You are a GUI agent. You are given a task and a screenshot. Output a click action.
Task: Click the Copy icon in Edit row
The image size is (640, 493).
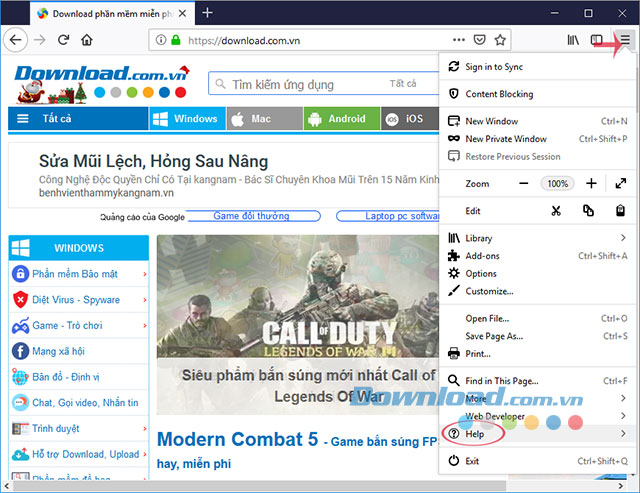point(588,211)
